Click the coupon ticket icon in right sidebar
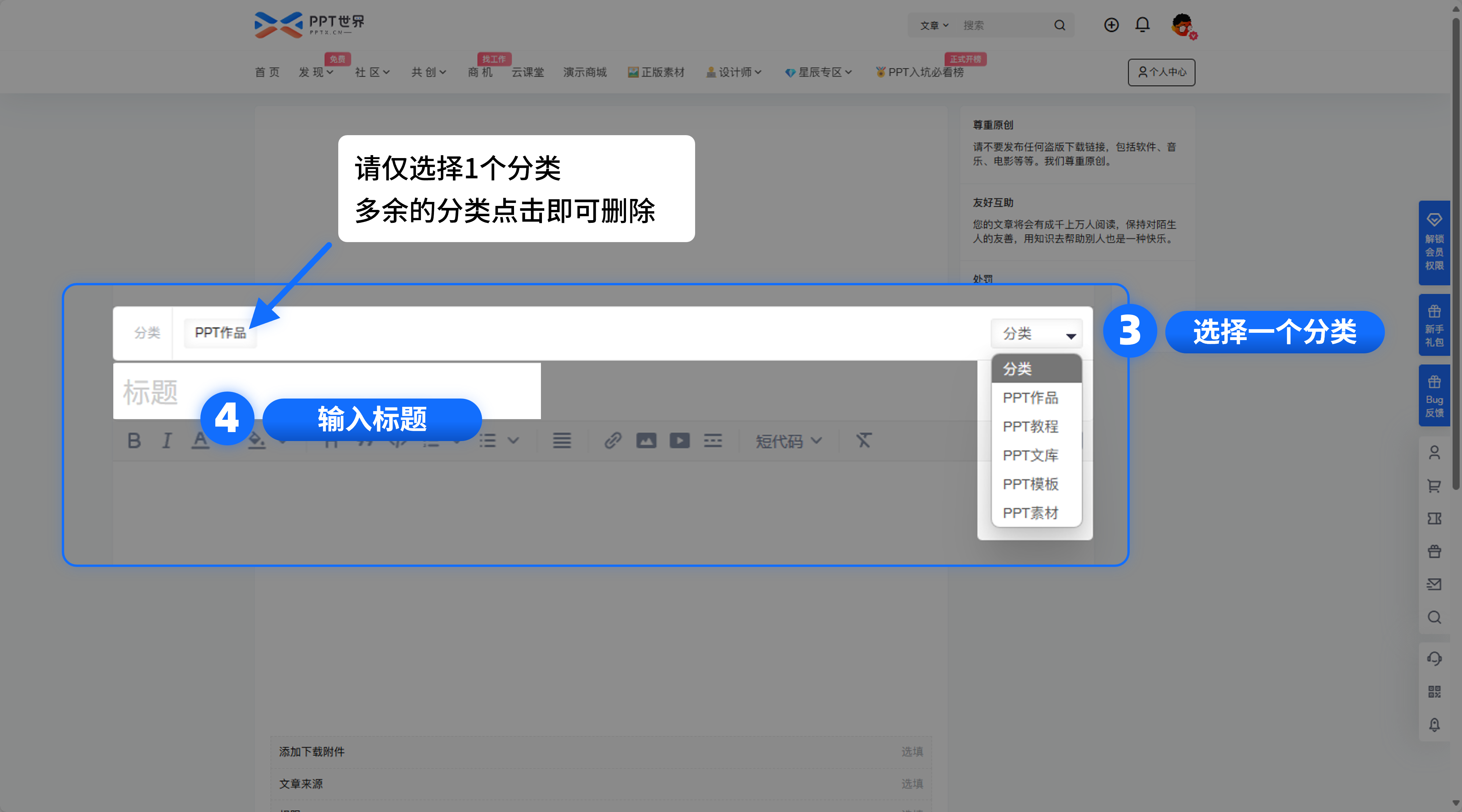 (1434, 519)
